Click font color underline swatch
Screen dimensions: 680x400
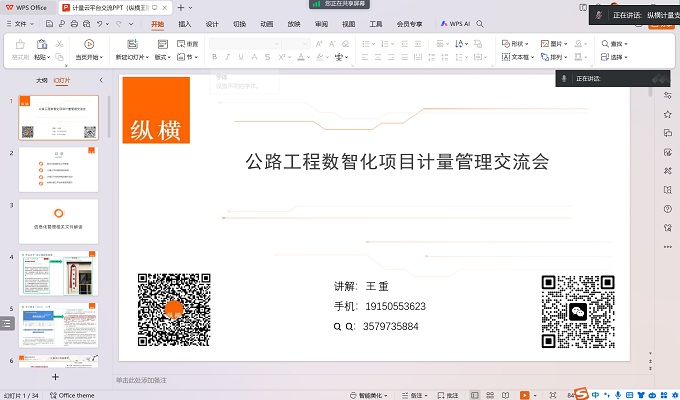301,57
